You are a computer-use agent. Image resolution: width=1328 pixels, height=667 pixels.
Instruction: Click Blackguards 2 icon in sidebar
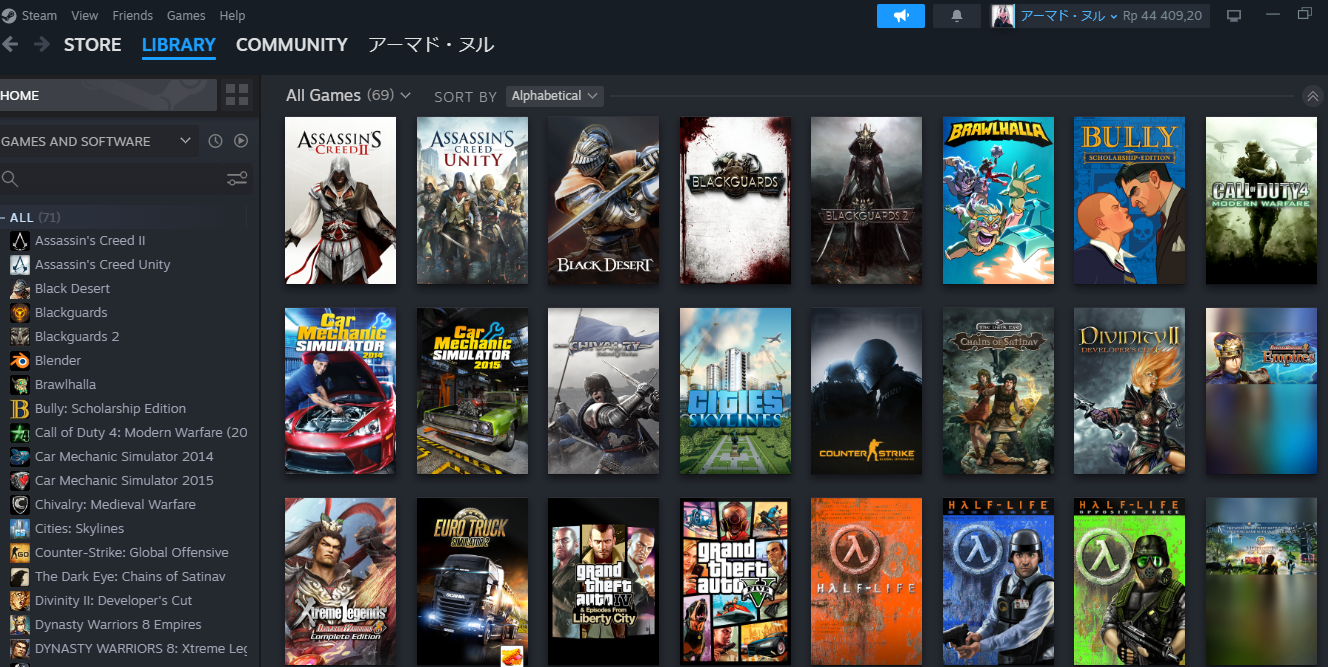[20, 336]
